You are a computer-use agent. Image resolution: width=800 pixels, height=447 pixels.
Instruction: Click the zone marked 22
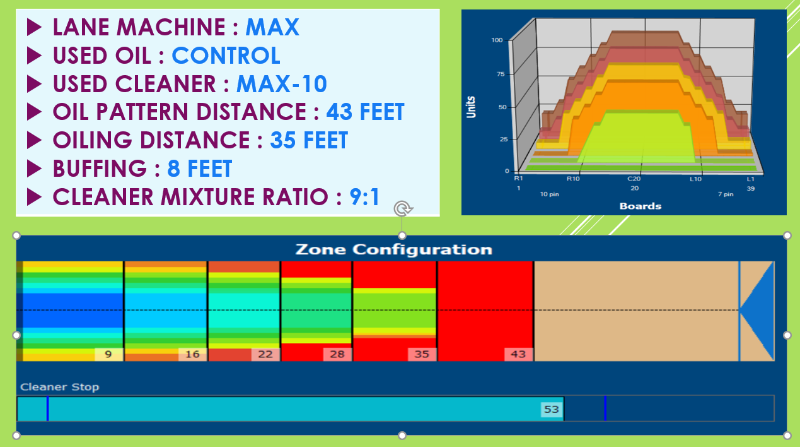tap(243, 310)
